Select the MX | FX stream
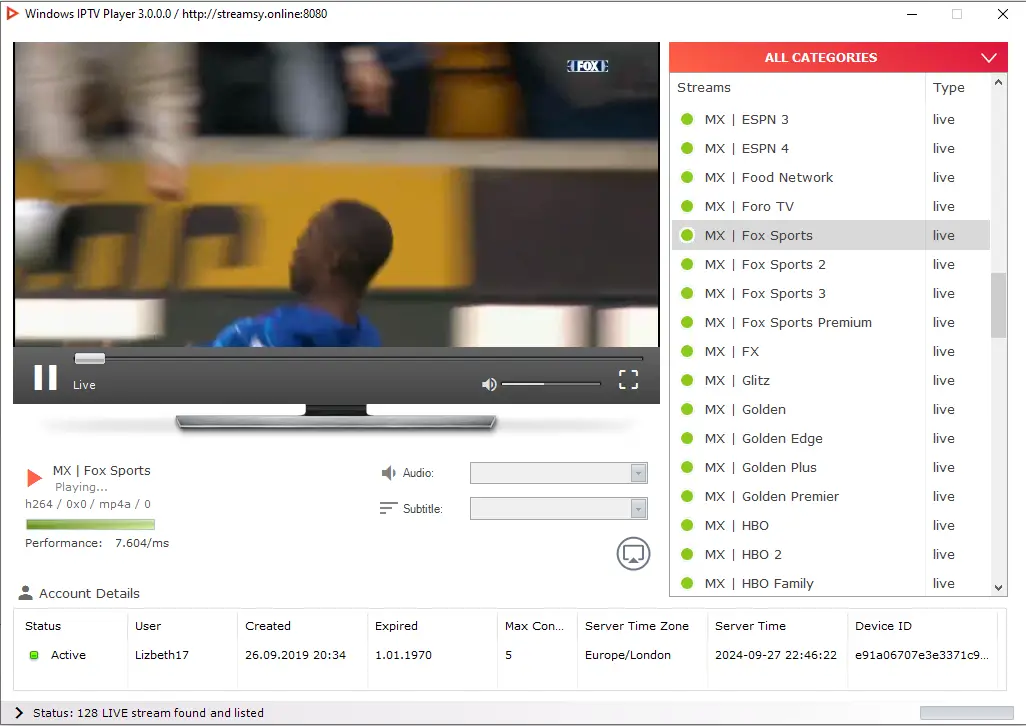1026x726 pixels. tap(830, 351)
